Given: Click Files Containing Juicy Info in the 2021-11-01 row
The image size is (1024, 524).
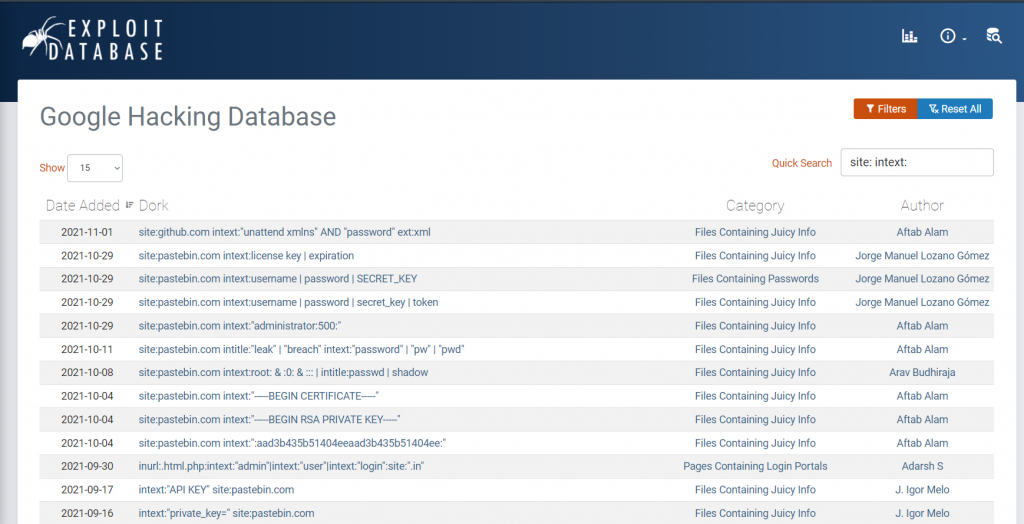Looking at the screenshot, I should (755, 232).
